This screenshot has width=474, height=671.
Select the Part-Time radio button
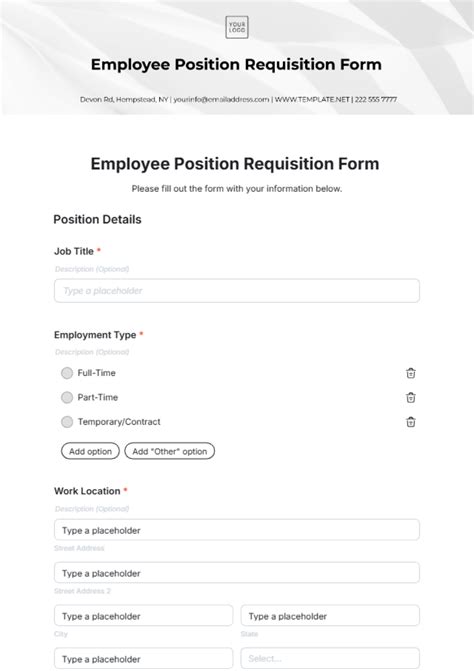67,398
